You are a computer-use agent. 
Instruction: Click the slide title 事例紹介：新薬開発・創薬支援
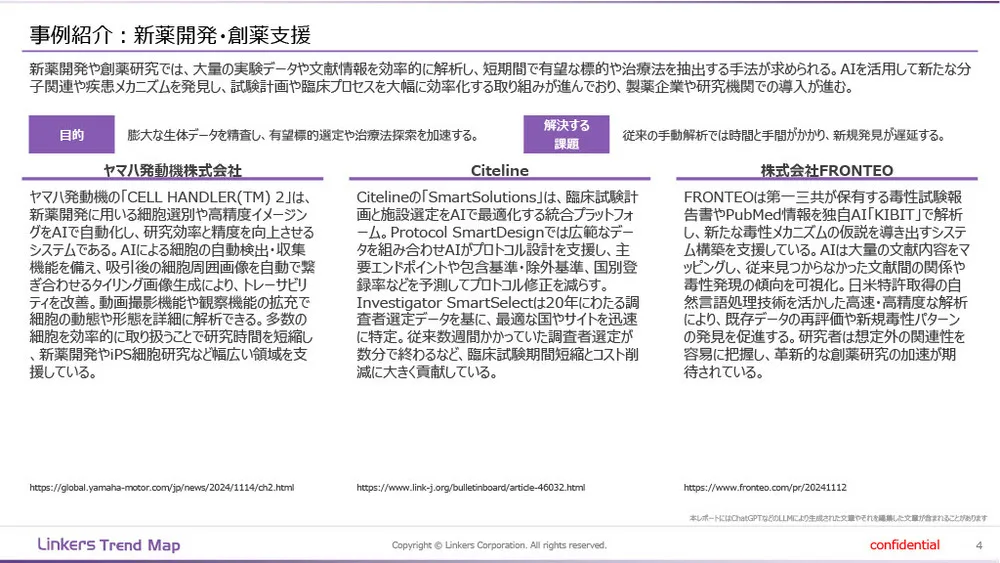pyautogui.click(x=169, y=36)
